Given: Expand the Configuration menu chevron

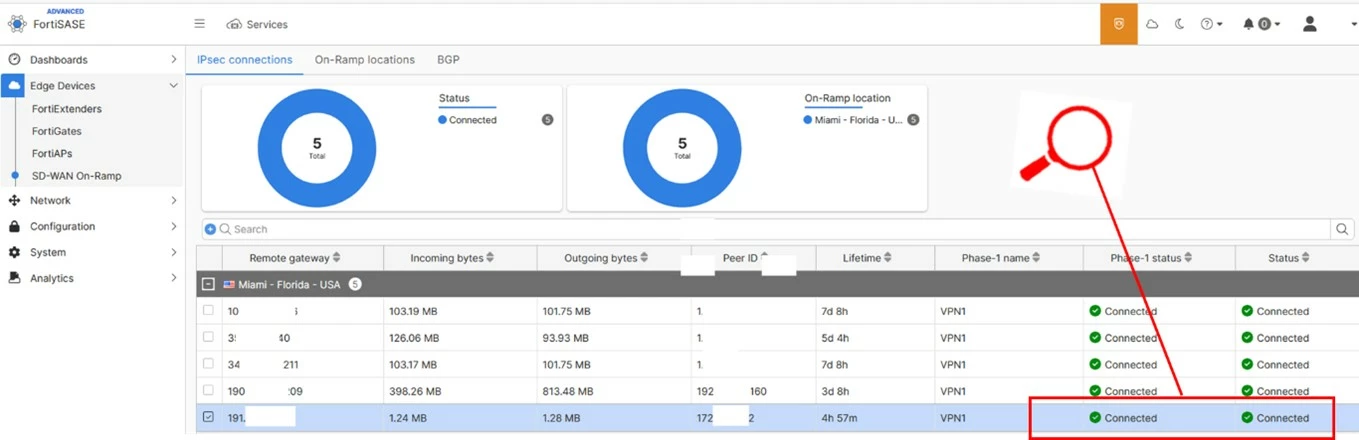Looking at the screenshot, I should pos(174,226).
